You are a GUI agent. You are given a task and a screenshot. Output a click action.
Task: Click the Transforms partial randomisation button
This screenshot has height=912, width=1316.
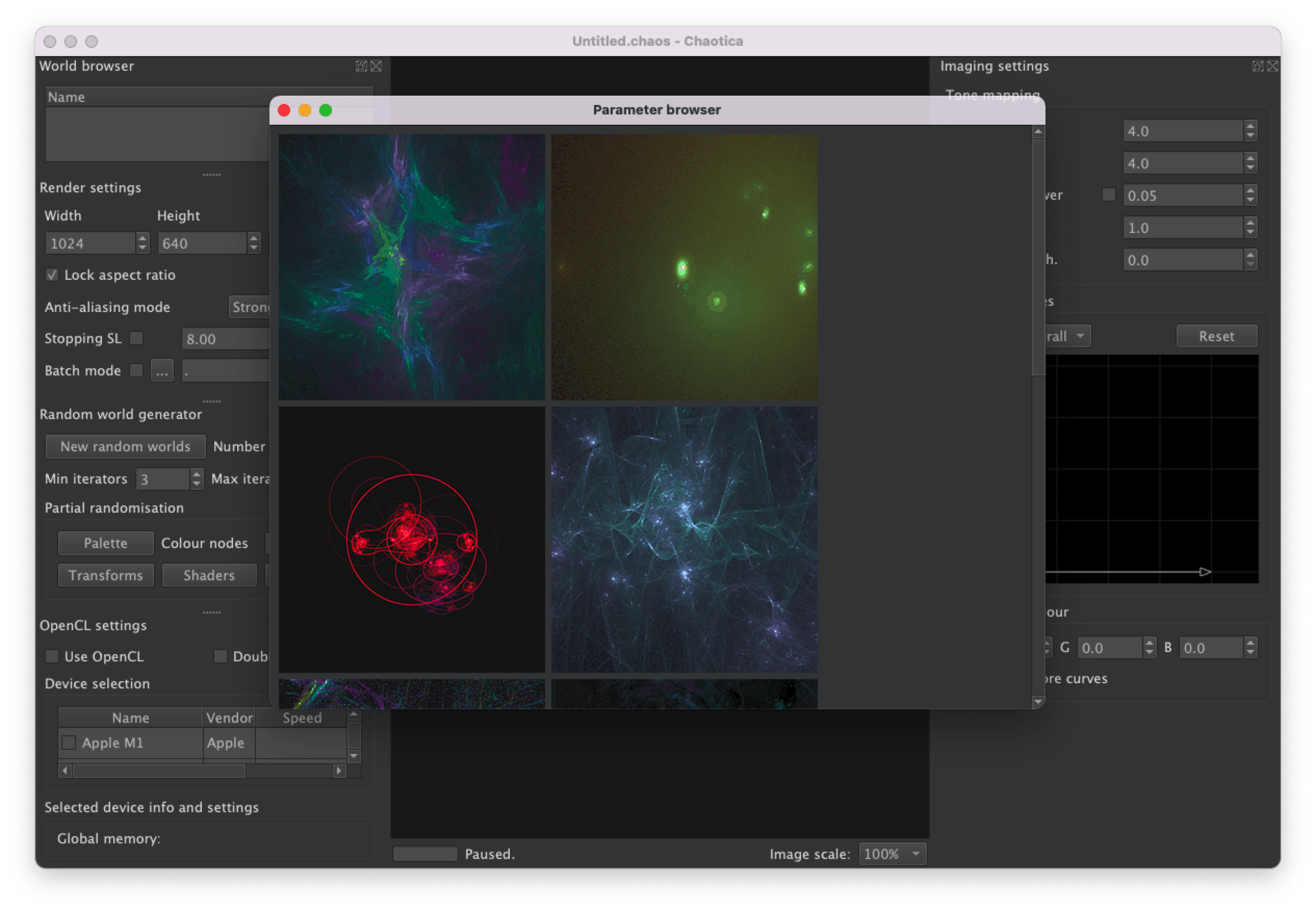click(x=106, y=576)
